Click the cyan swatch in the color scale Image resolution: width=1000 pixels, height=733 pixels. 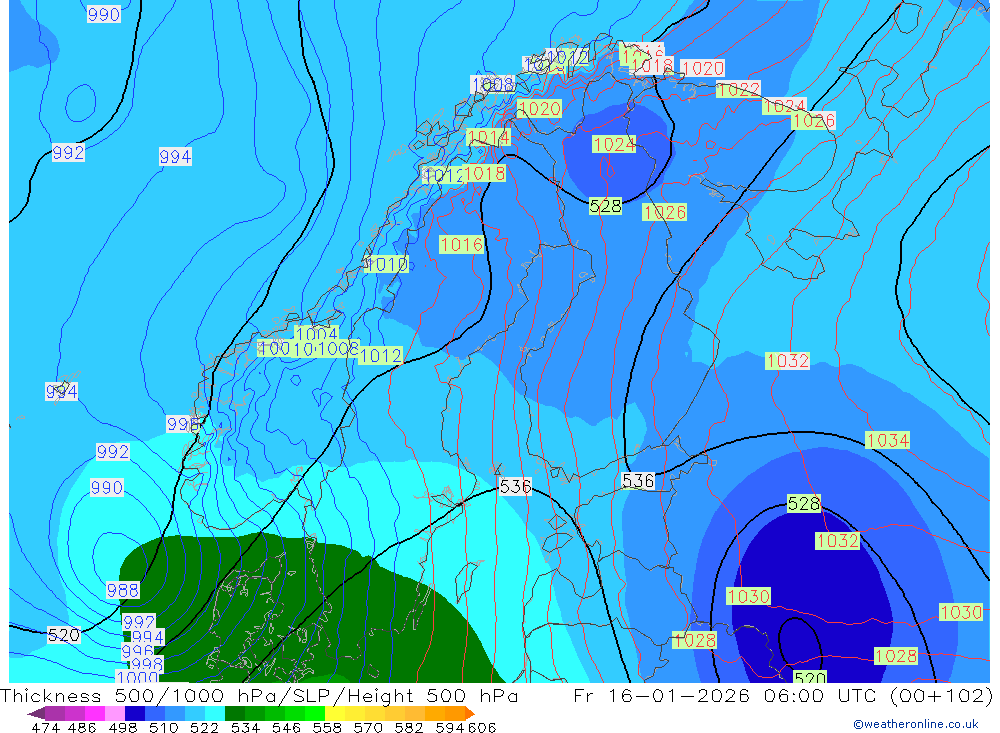215,713
